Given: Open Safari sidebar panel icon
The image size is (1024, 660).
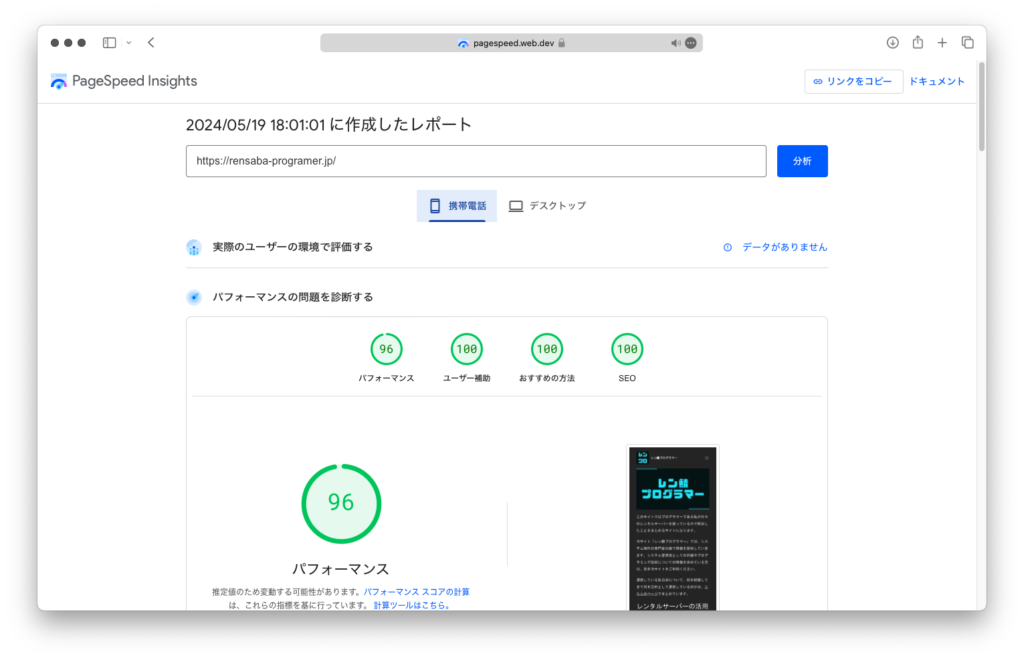Looking at the screenshot, I should [x=109, y=43].
